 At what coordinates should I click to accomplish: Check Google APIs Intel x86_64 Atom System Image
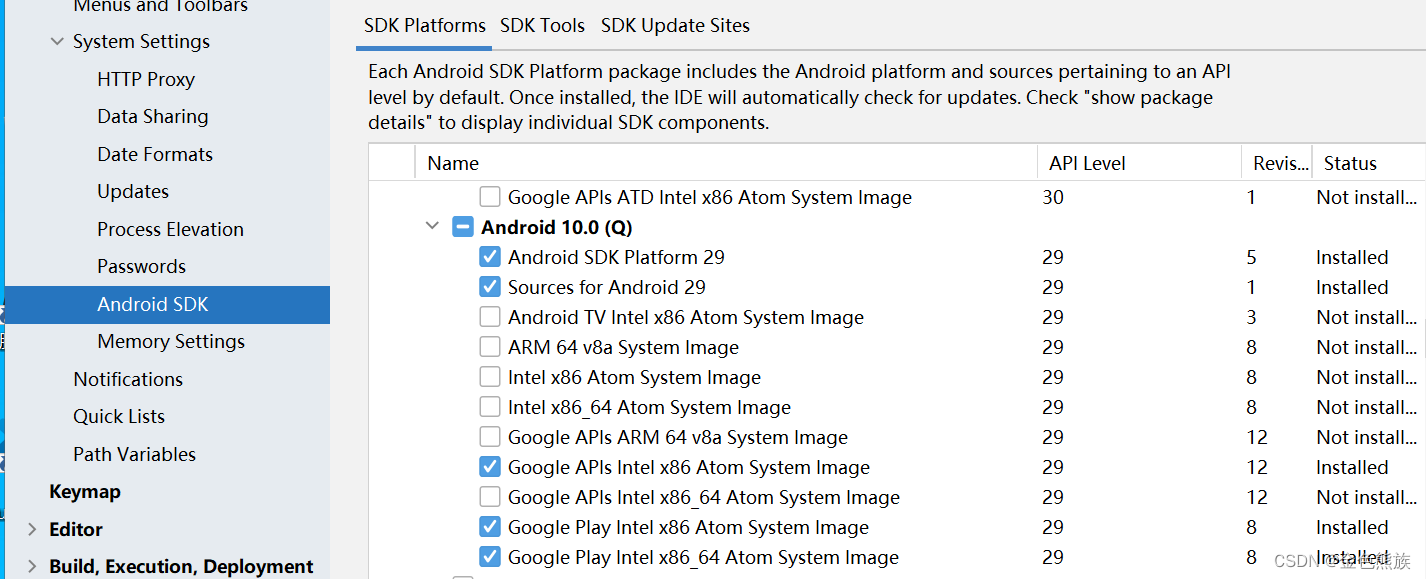point(490,497)
